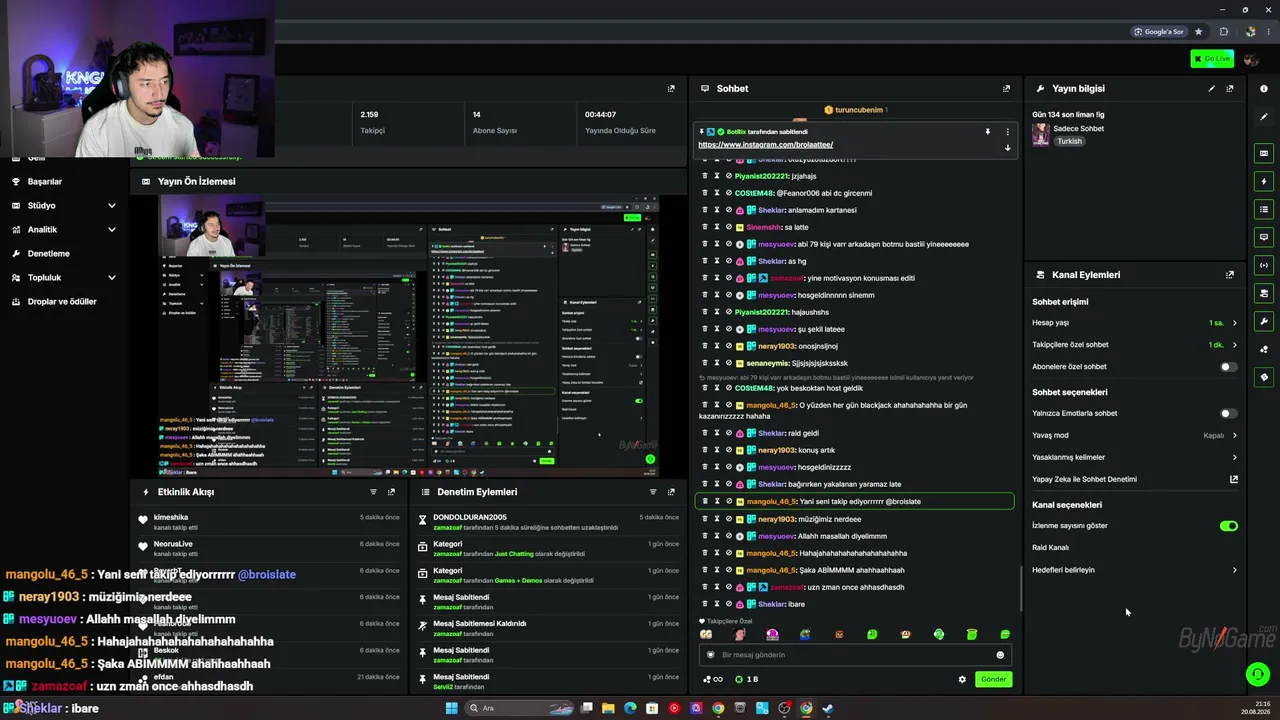Bookmark this page with the star icon
The width and height of the screenshot is (1280, 720).
point(1198,32)
